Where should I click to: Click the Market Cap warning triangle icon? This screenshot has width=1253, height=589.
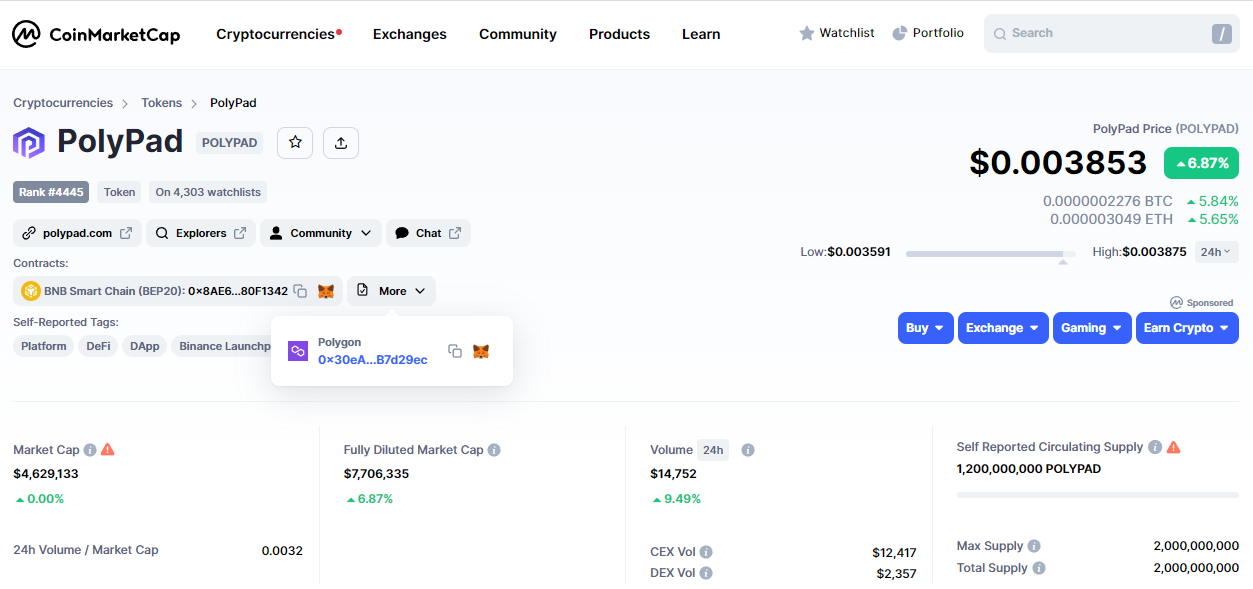click(108, 450)
